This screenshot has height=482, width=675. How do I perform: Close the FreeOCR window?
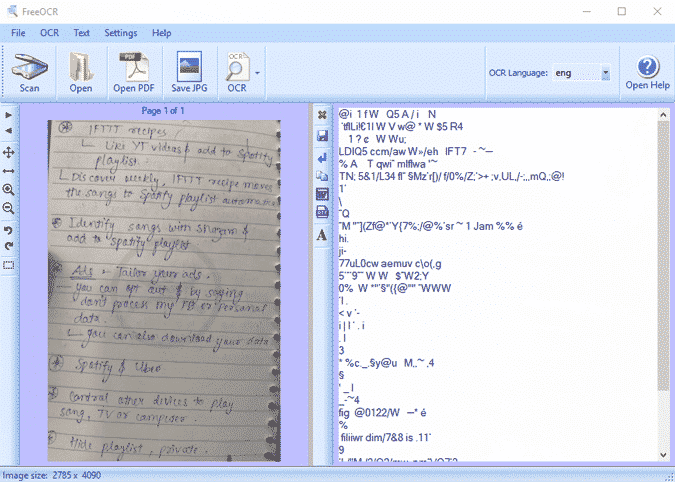coord(657,11)
